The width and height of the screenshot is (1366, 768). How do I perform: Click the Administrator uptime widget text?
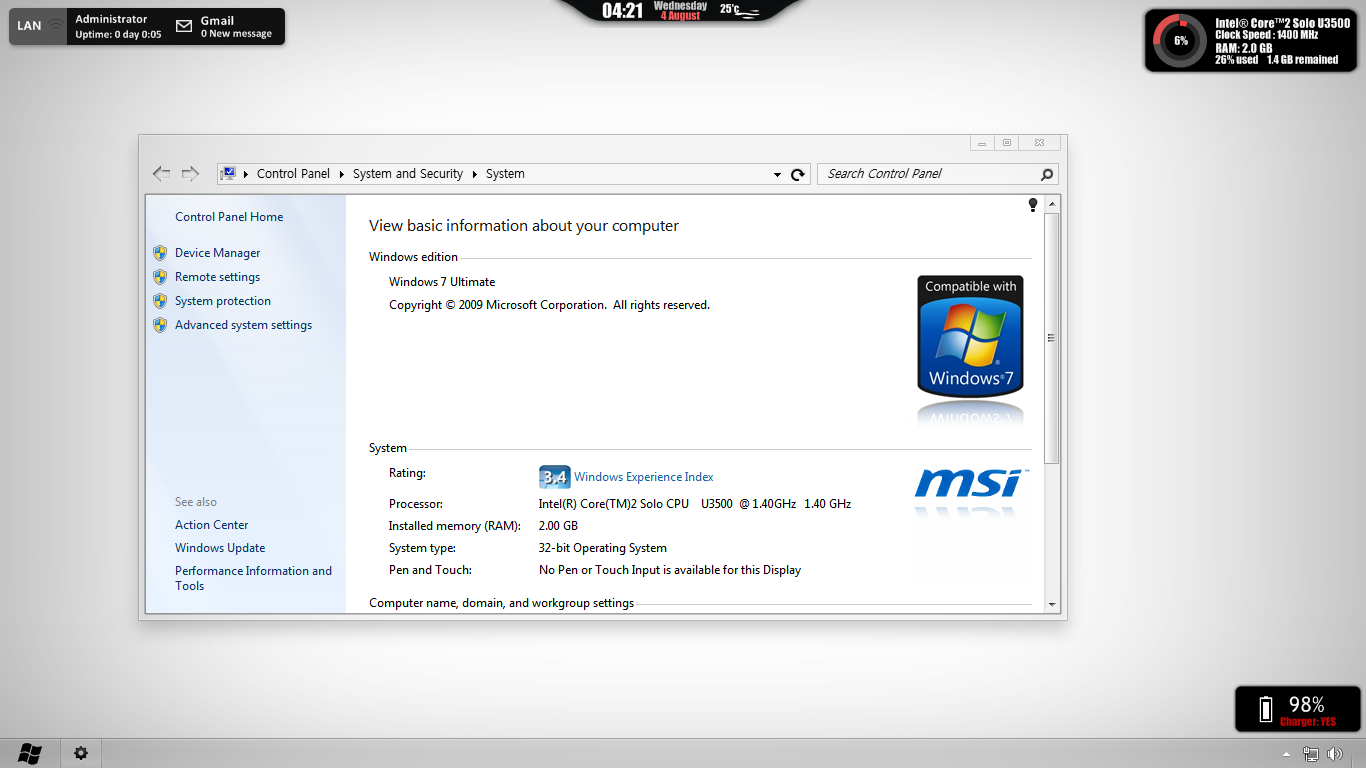pyautogui.click(x=118, y=26)
